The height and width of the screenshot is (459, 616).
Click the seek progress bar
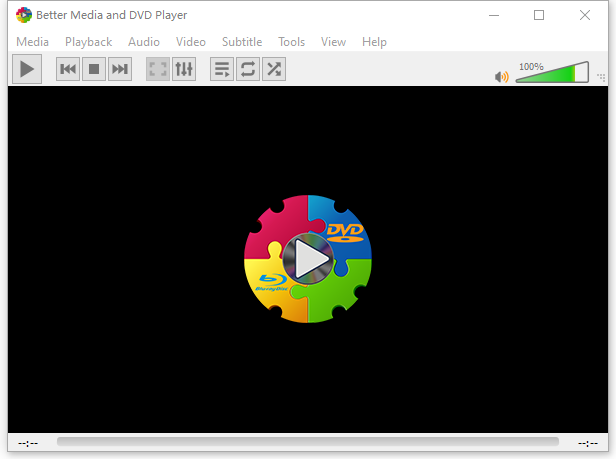pyautogui.click(x=308, y=441)
